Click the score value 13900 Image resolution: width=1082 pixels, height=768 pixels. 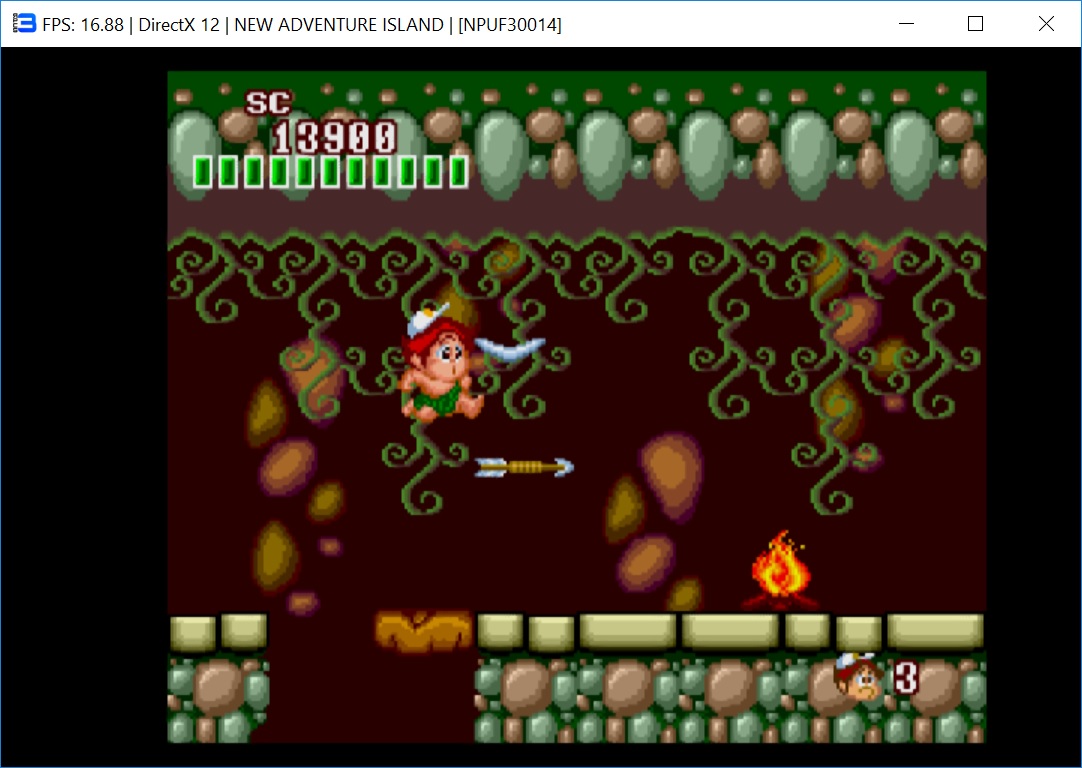click(335, 137)
